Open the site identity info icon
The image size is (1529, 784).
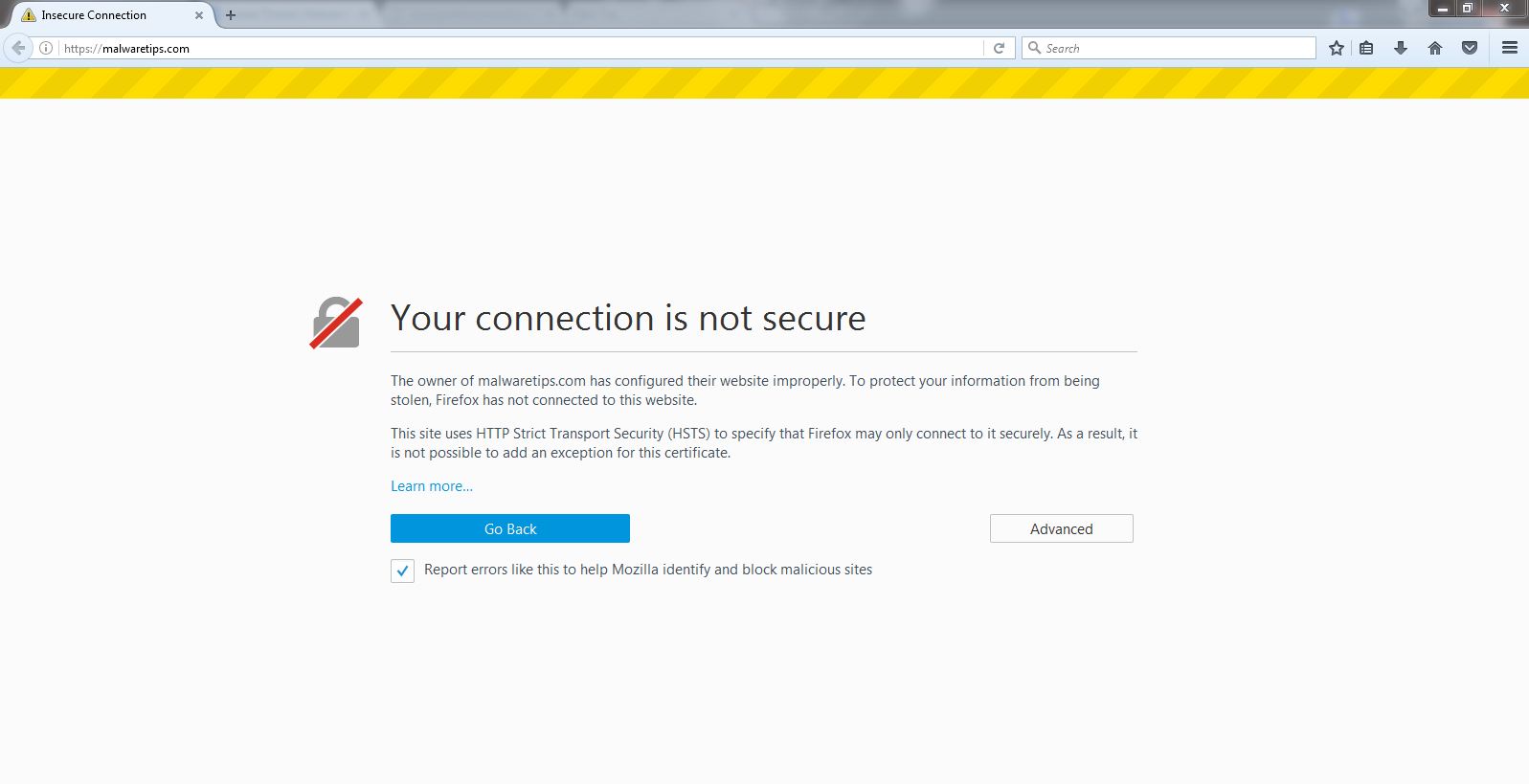tap(46, 48)
